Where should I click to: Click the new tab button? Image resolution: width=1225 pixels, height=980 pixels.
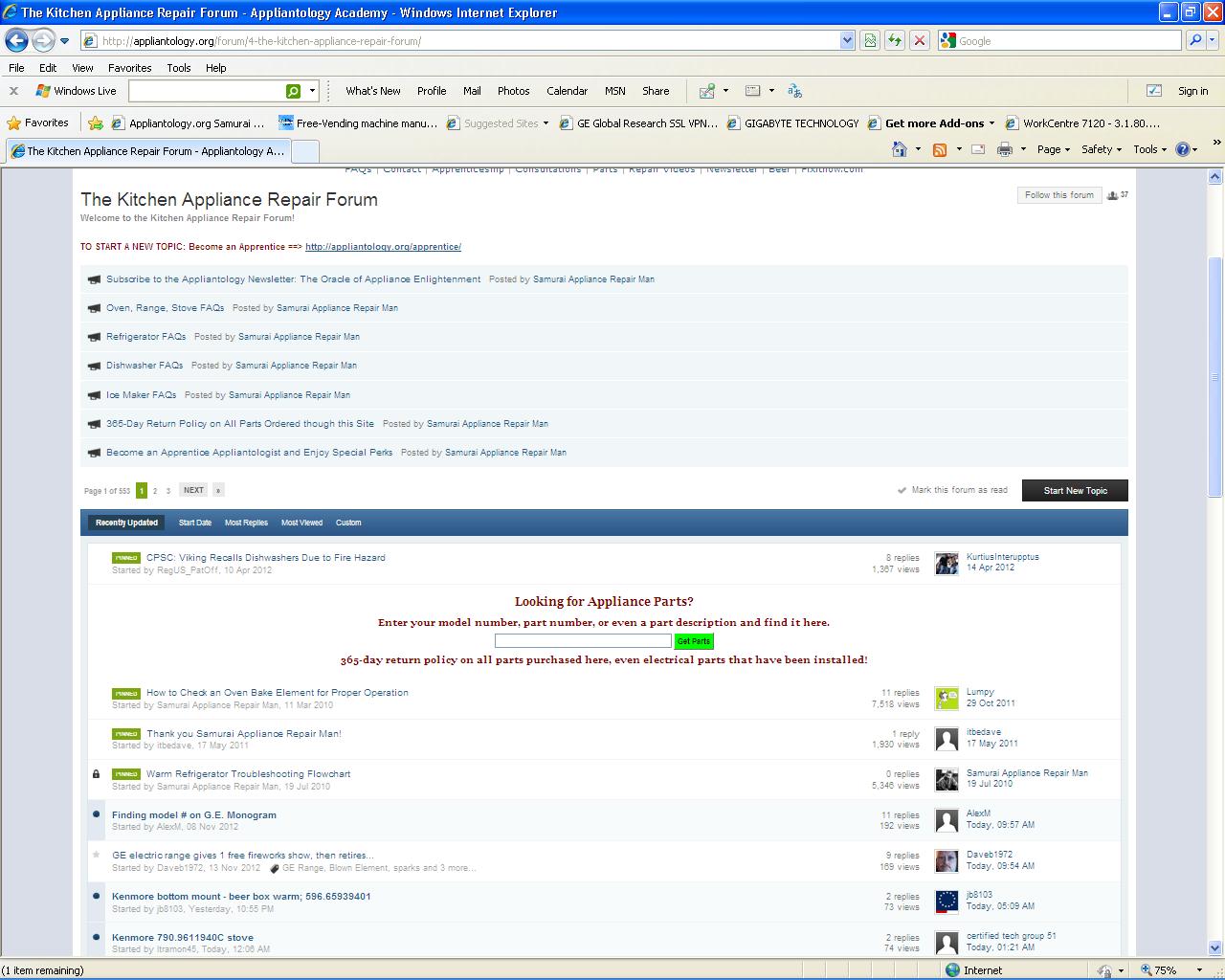304,151
